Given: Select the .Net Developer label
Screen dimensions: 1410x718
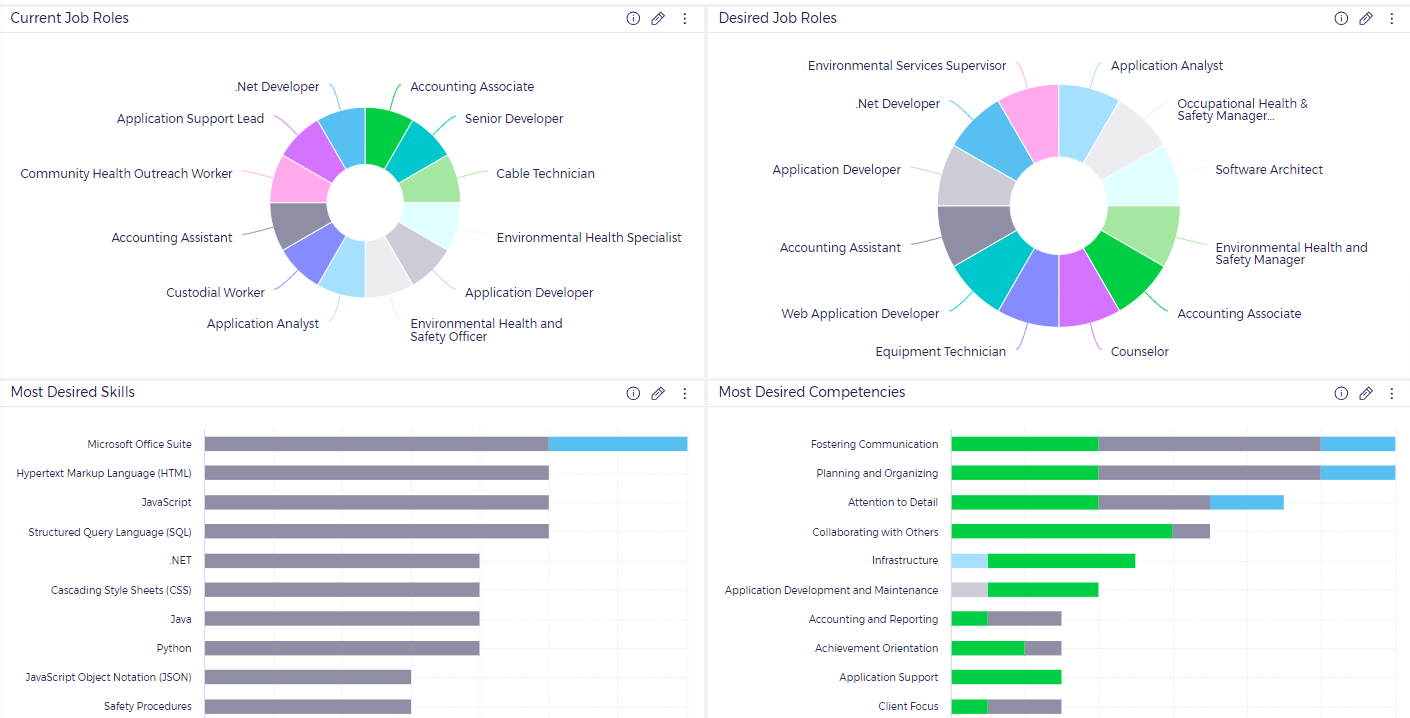Looking at the screenshot, I should coord(276,87).
